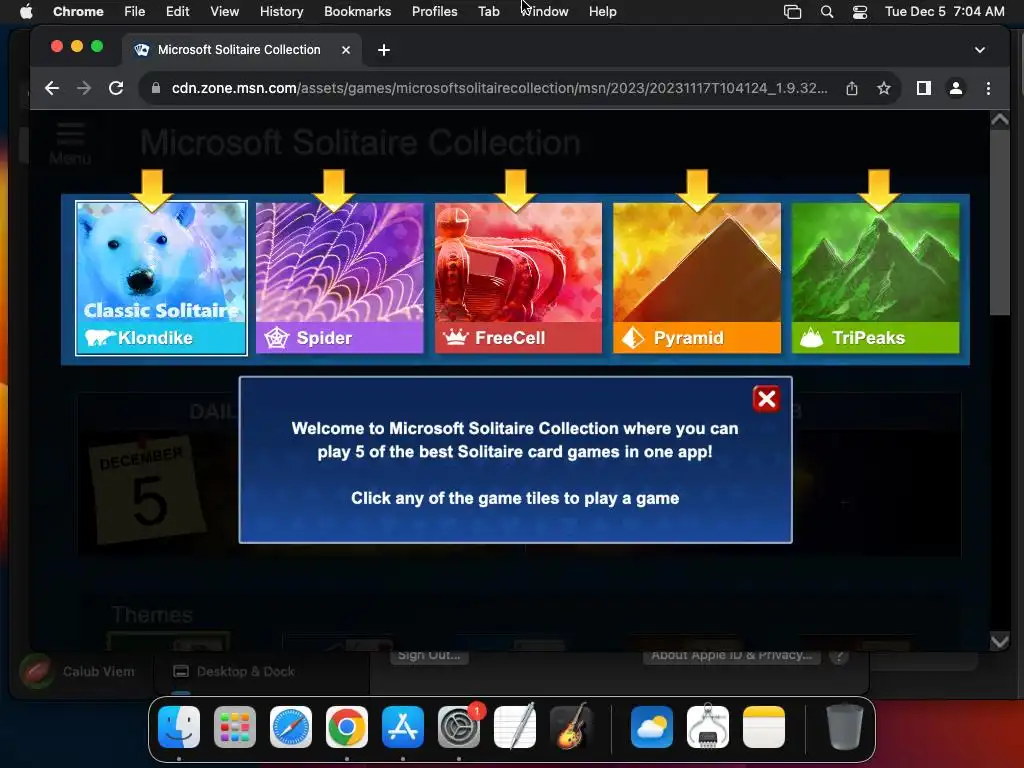Close the Microsoft Solitaire Collection tab
1024x768 pixels.
(x=346, y=50)
